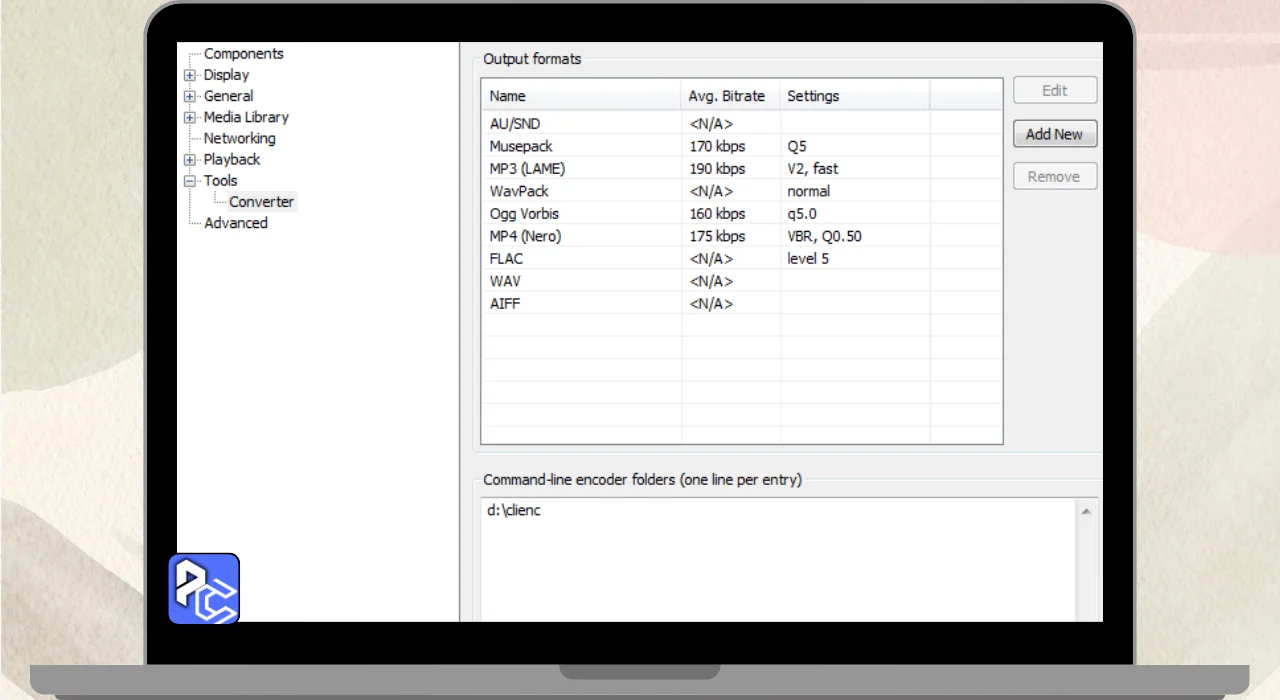Click the Add New button
The image size is (1280, 700).
1054,134
